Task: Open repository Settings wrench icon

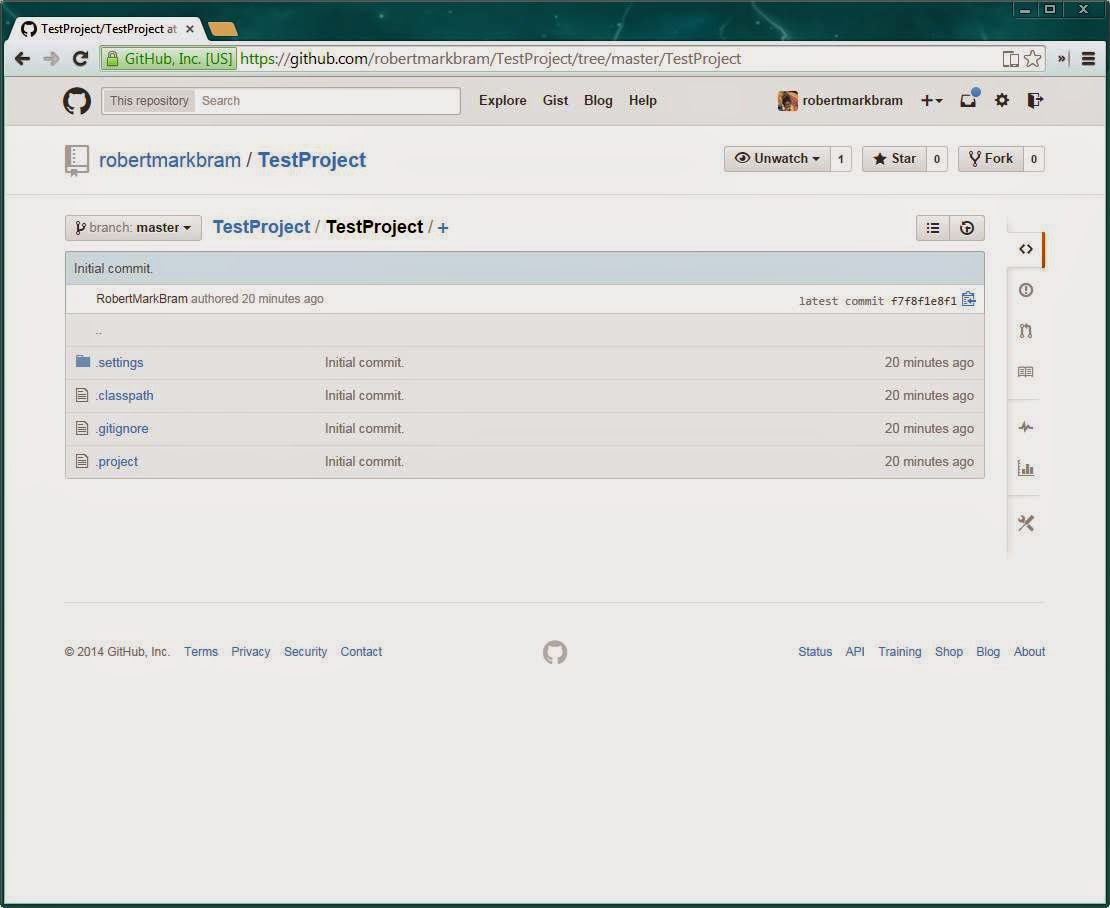Action: (x=1026, y=522)
